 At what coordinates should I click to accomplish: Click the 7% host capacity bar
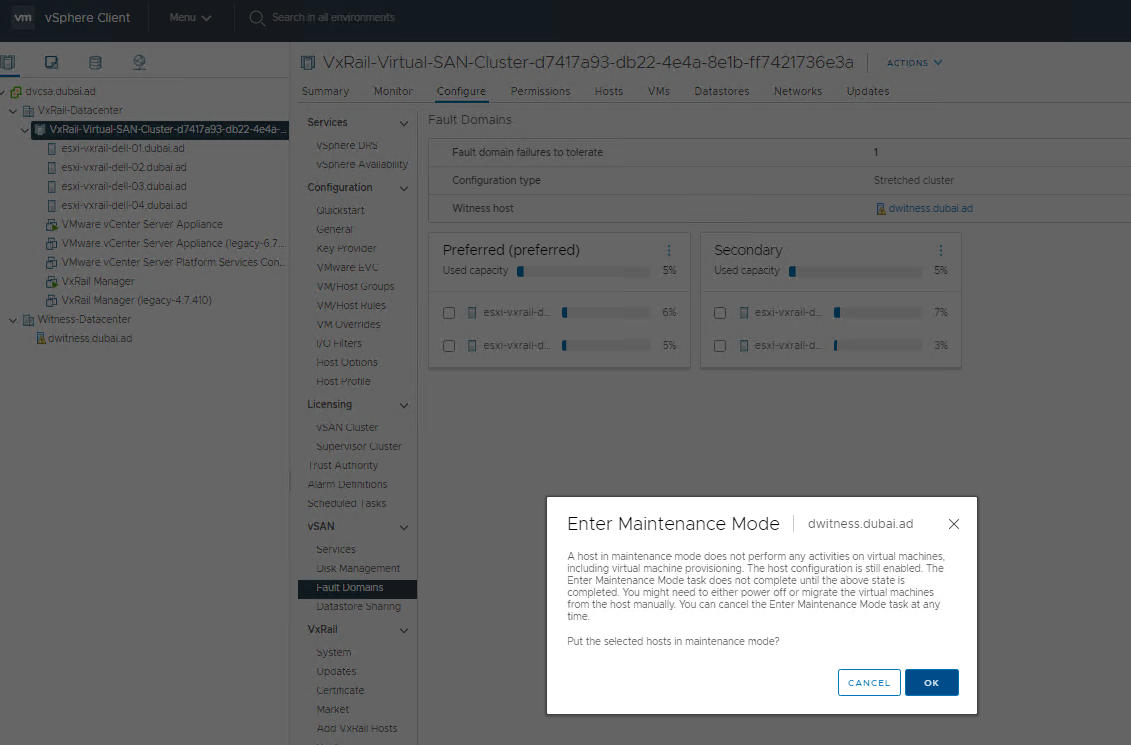click(878, 313)
